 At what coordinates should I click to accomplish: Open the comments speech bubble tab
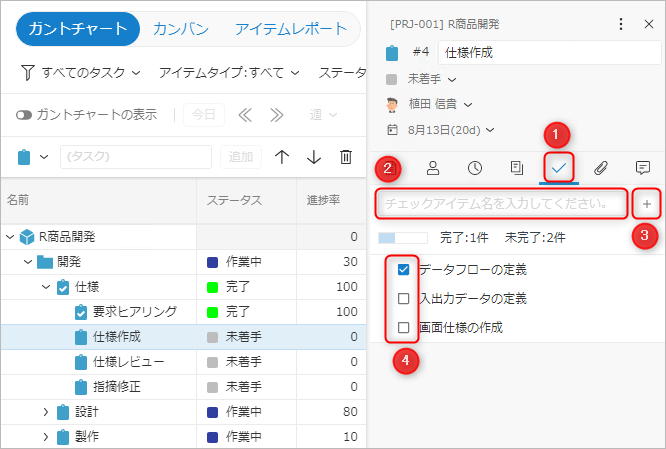[x=643, y=167]
